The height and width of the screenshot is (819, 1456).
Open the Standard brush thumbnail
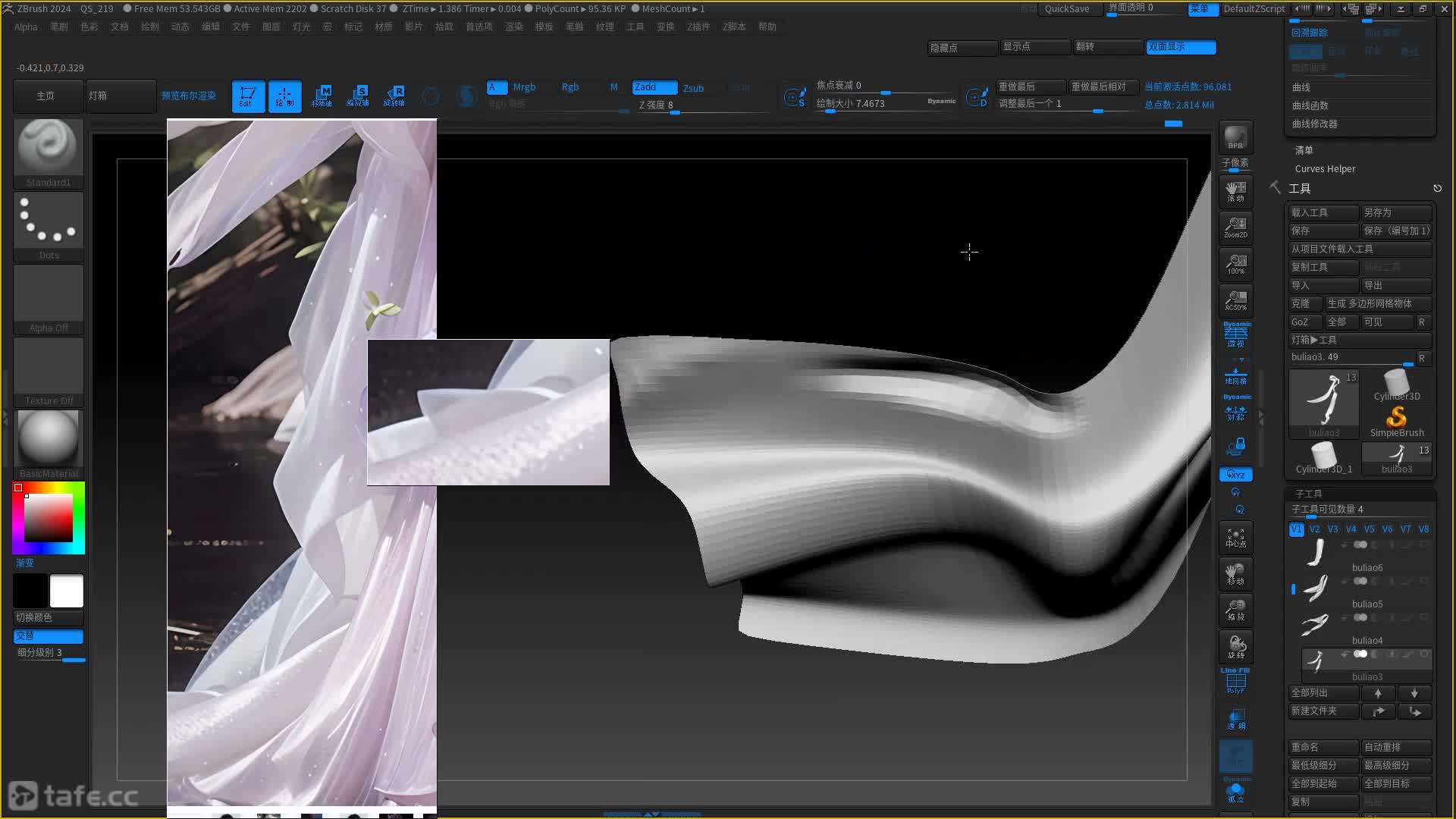[49, 152]
